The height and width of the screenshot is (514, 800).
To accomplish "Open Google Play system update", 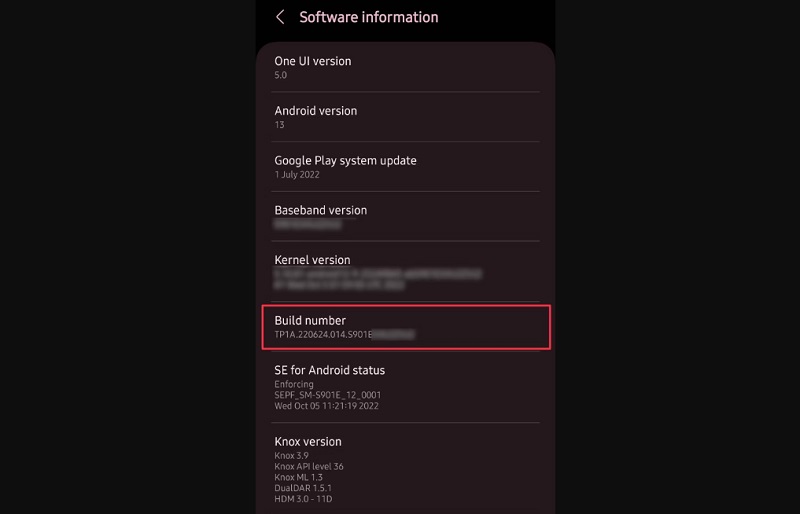I will coord(405,167).
